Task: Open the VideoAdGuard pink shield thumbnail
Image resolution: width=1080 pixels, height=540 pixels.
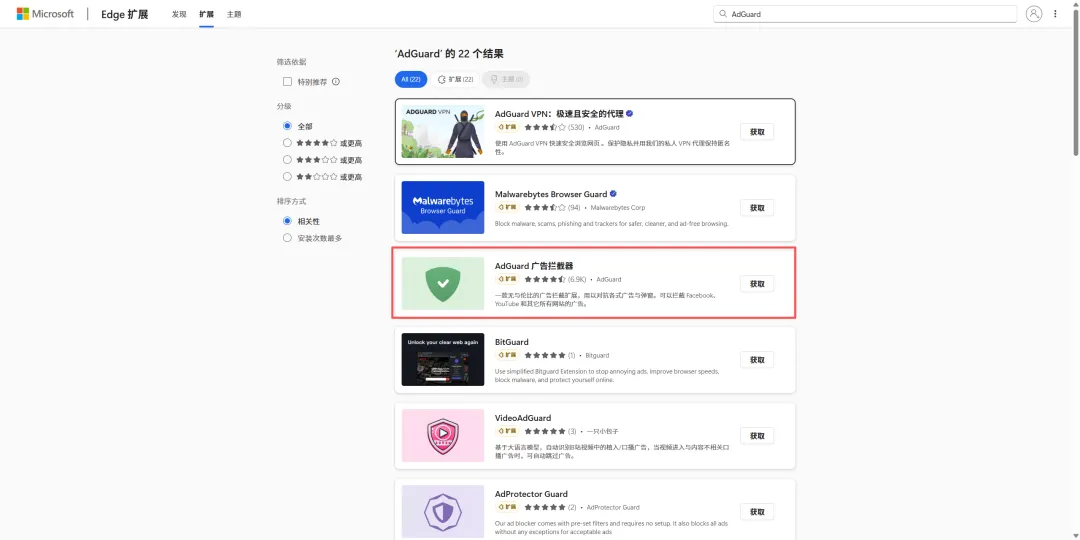Action: coord(443,435)
